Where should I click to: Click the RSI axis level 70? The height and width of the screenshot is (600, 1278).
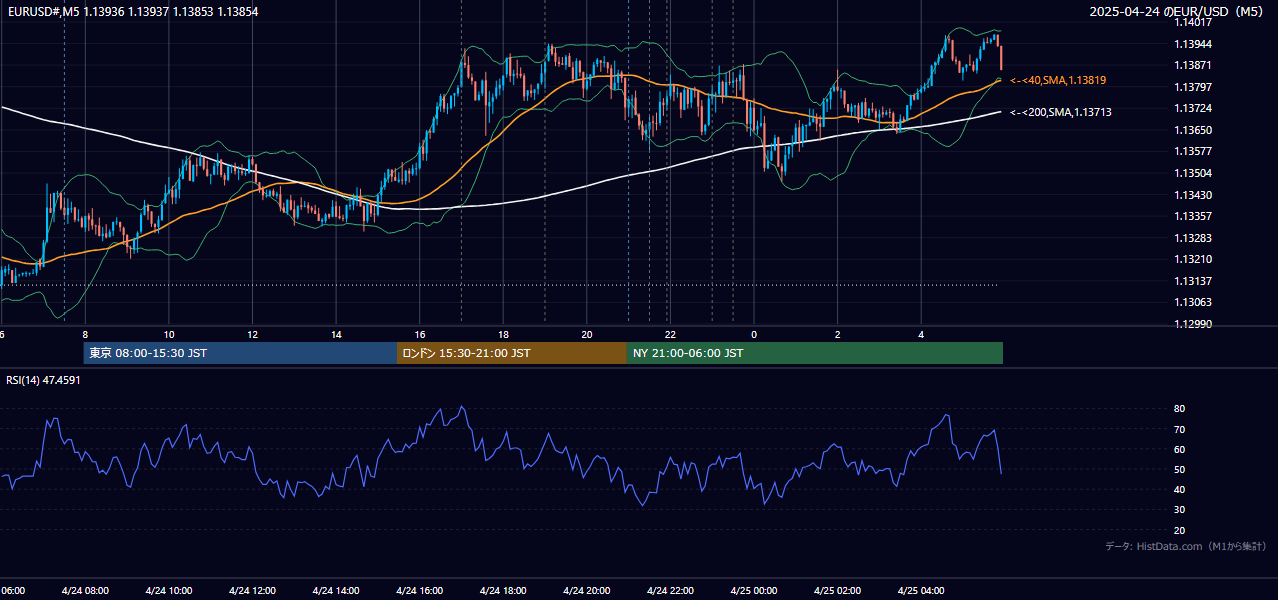1179,430
